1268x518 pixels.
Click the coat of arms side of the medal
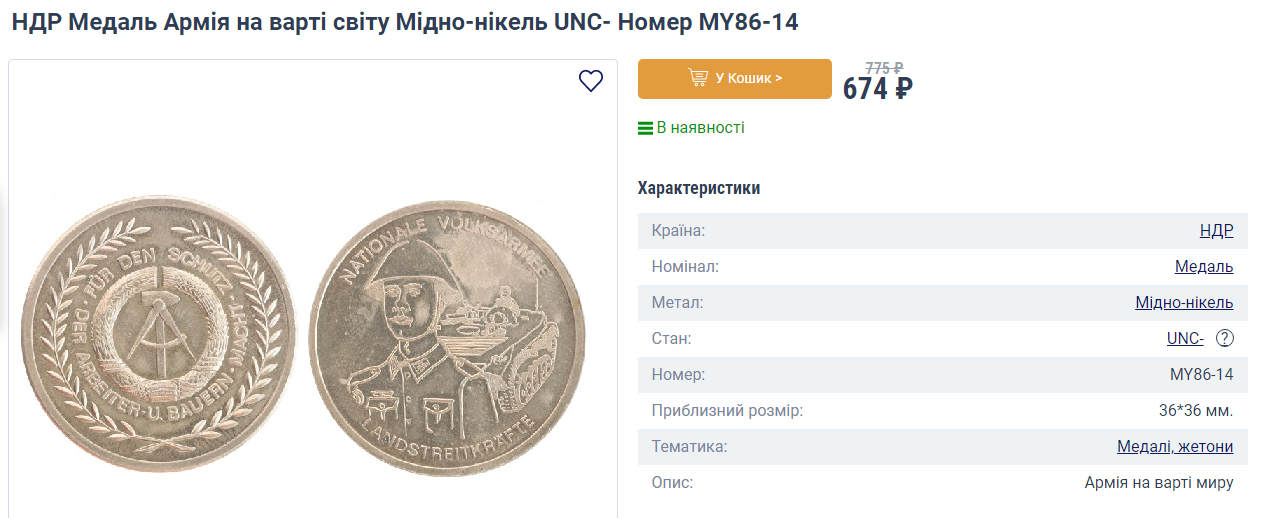(x=159, y=335)
